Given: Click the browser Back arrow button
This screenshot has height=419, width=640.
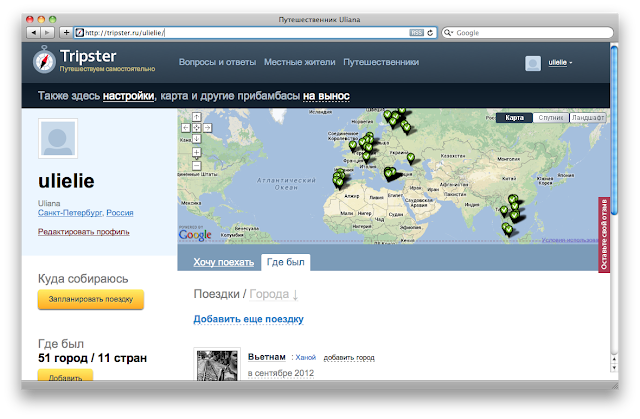Looking at the screenshot, I should 33,32.
